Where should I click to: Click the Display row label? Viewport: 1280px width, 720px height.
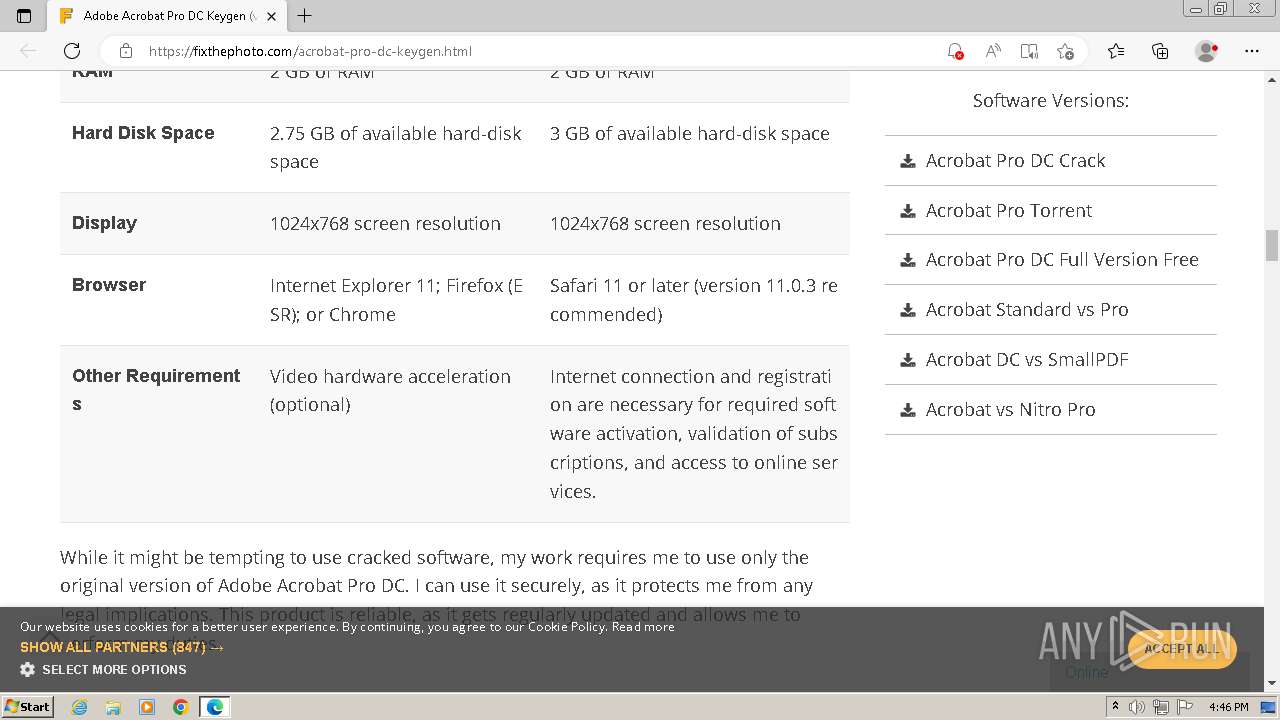104,223
